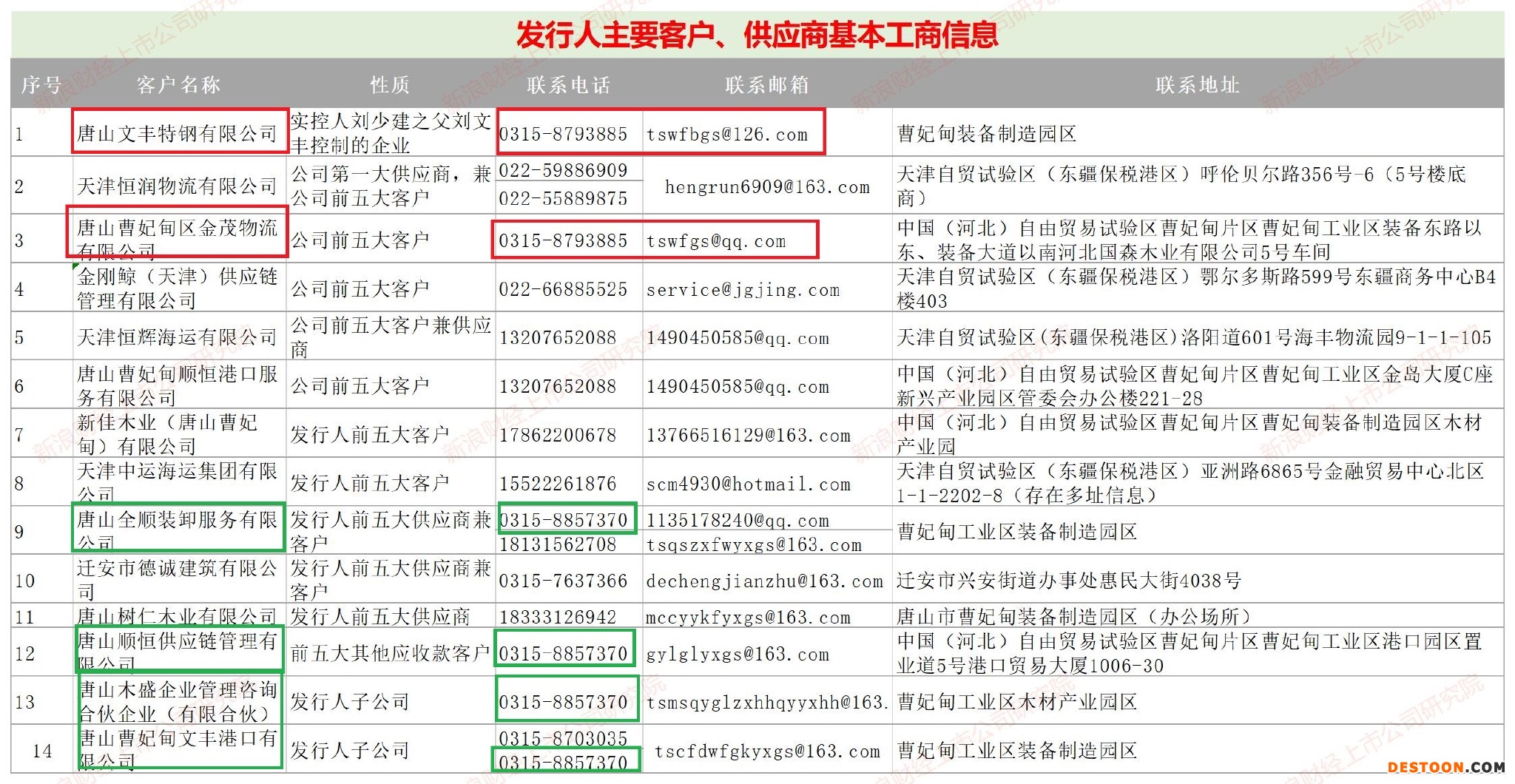Select the 联系邮箱 column header
1515x784 pixels.
click(766, 85)
